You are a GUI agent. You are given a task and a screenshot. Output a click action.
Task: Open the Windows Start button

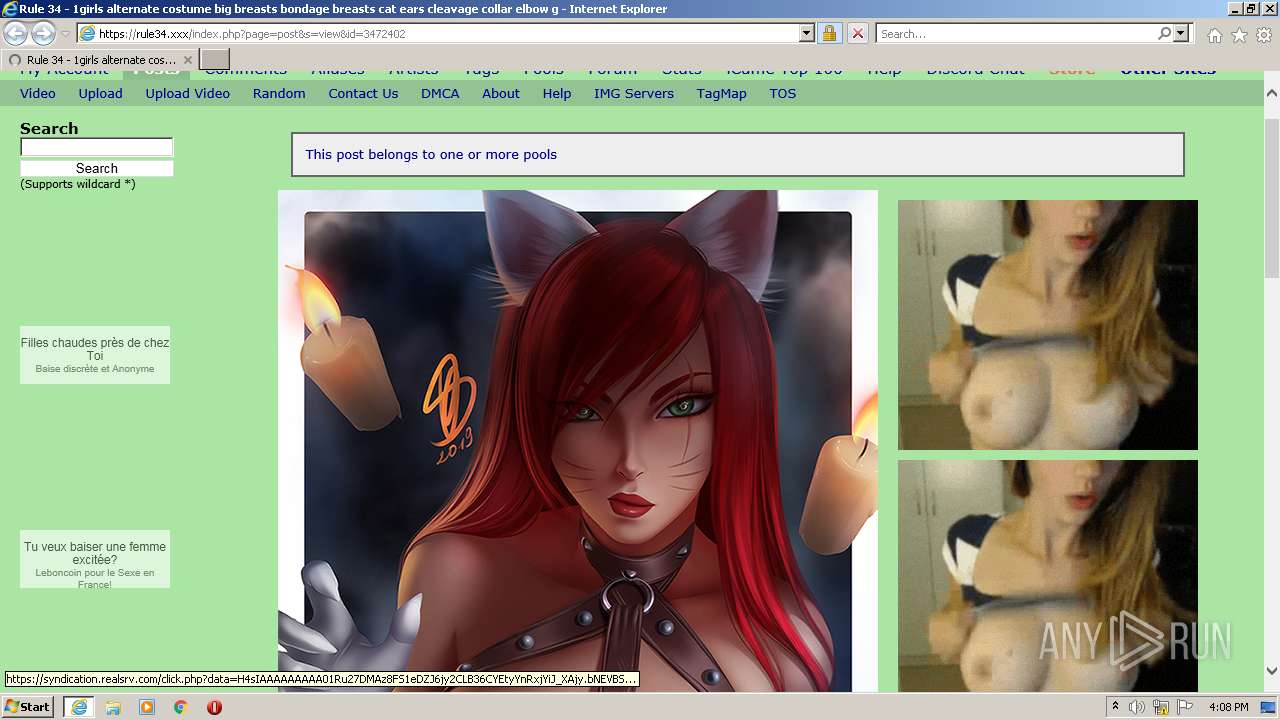(x=27, y=707)
